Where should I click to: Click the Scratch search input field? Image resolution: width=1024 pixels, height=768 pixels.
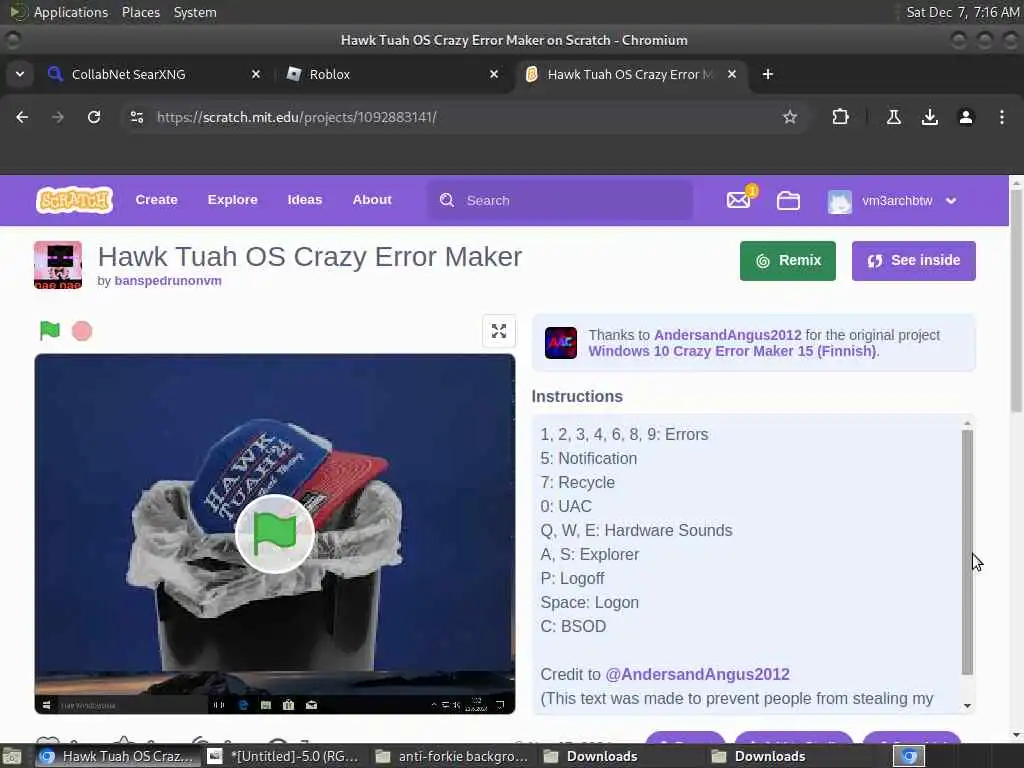click(560, 200)
